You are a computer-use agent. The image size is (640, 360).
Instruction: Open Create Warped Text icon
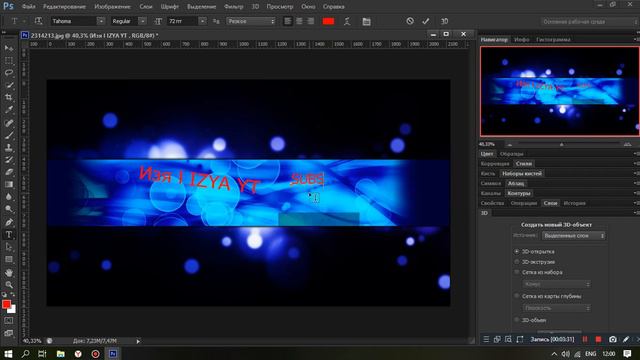(347, 21)
